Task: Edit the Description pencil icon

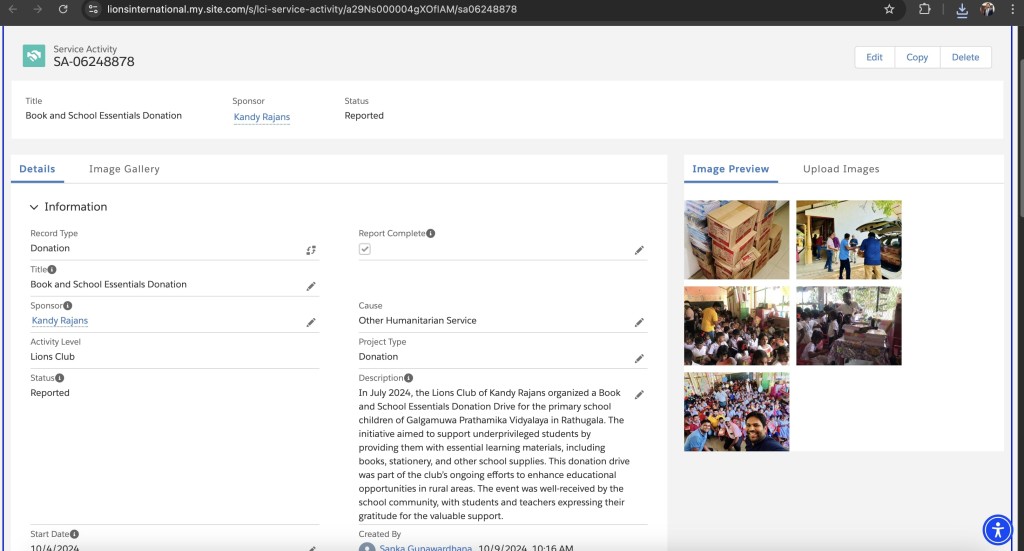Action: click(x=639, y=394)
